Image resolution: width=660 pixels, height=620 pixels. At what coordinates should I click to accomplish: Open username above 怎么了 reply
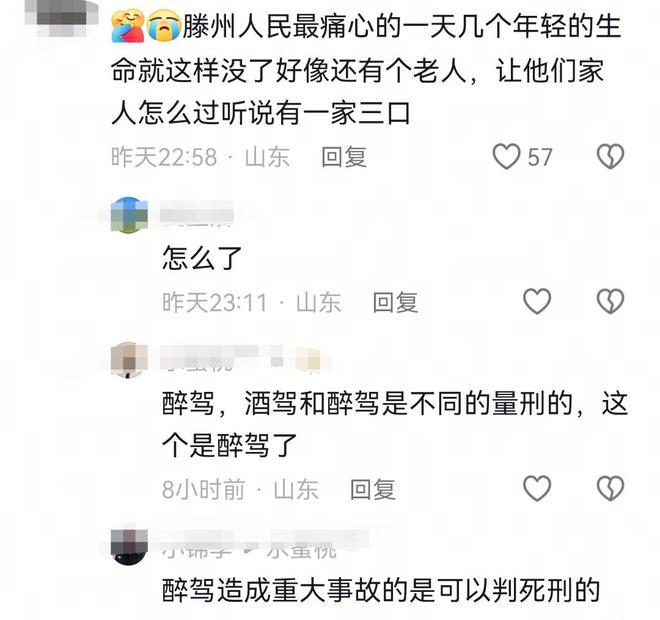(197, 214)
